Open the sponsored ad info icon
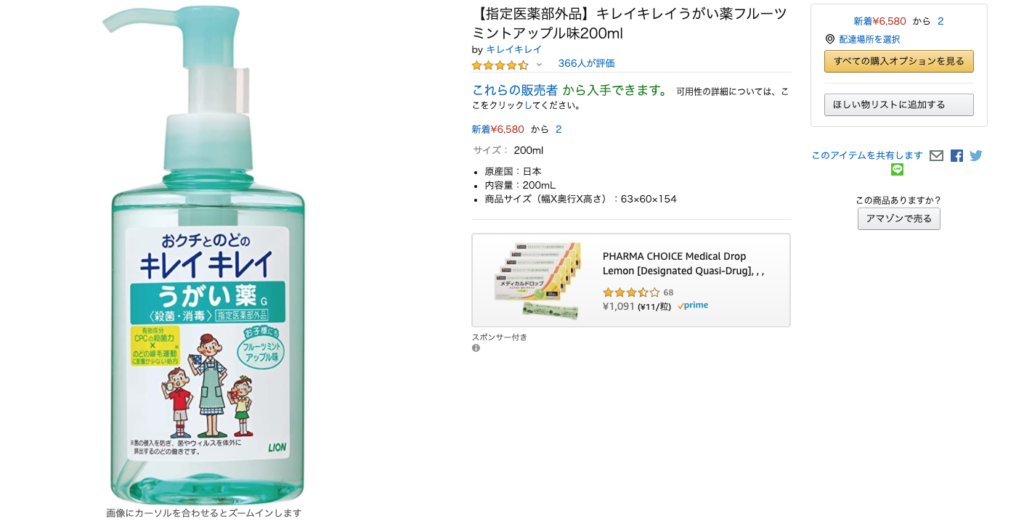Screen dimensions: 1024x521 476,348
